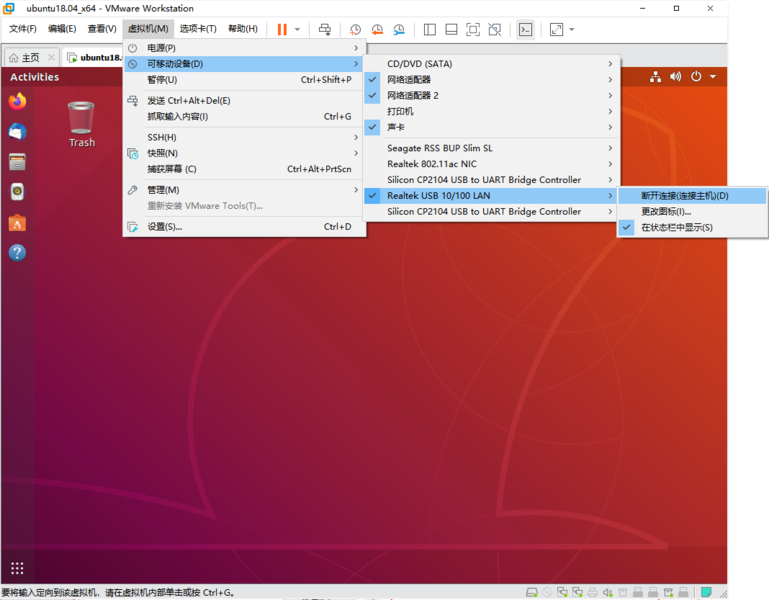Viewport: 769px width, 600px height.
Task: Click the Ubuntu volume icon in the top bar
Action: [x=675, y=77]
